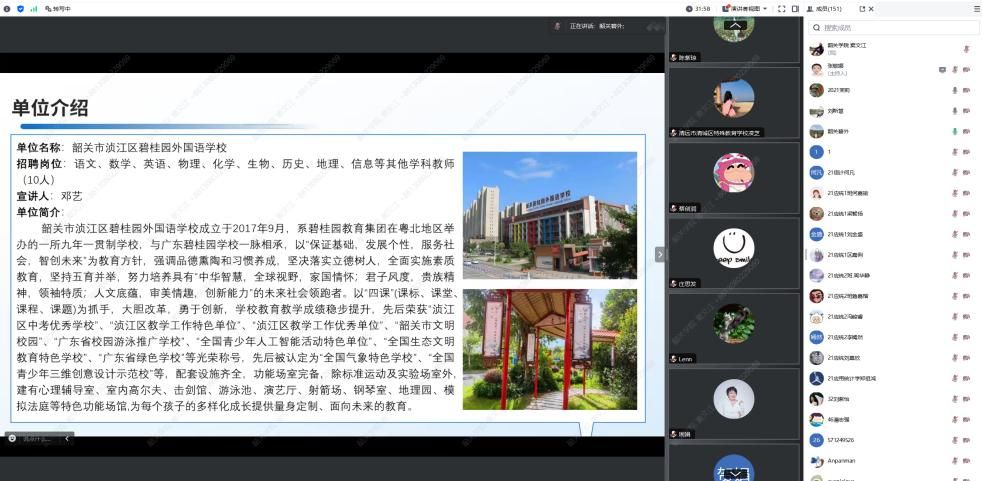982x481 pixels.
Task: Toggle camera for Anpanman
Action: [966, 461]
